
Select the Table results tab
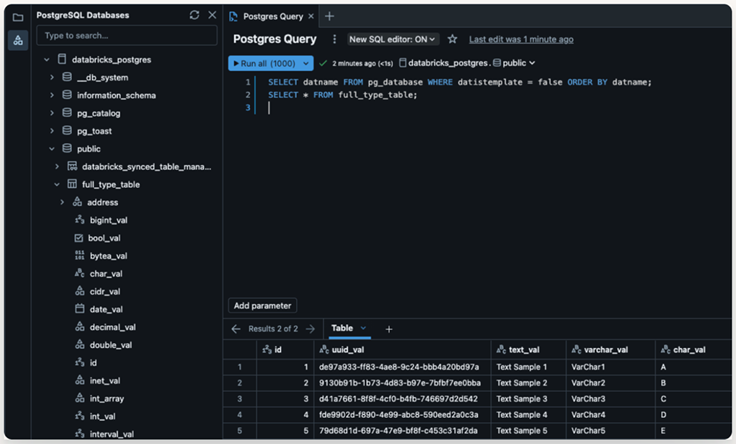[x=342, y=328]
